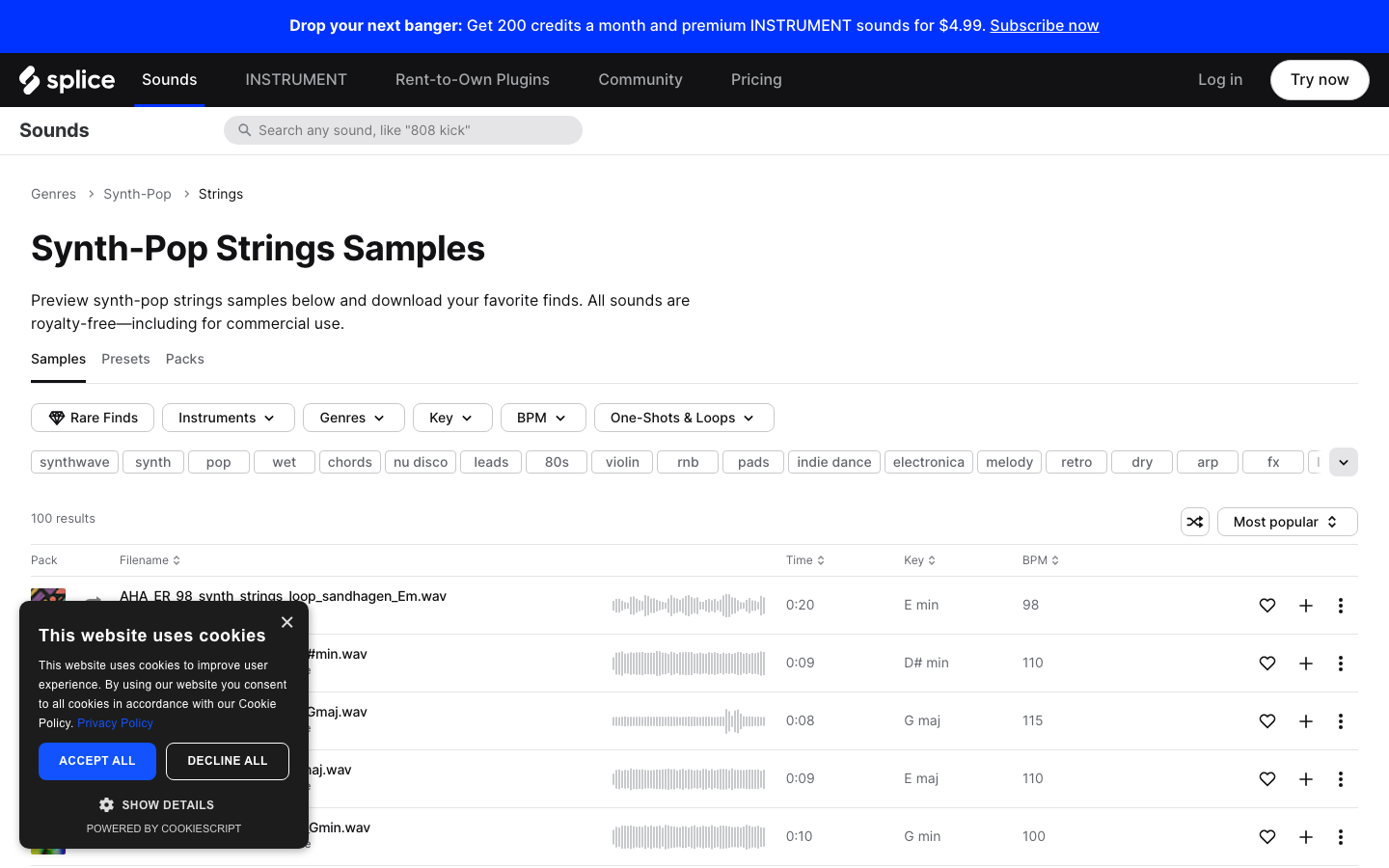Screen dimensions: 1389x868
Task: Toggle the Rare Finds filter
Action: click(x=93, y=418)
